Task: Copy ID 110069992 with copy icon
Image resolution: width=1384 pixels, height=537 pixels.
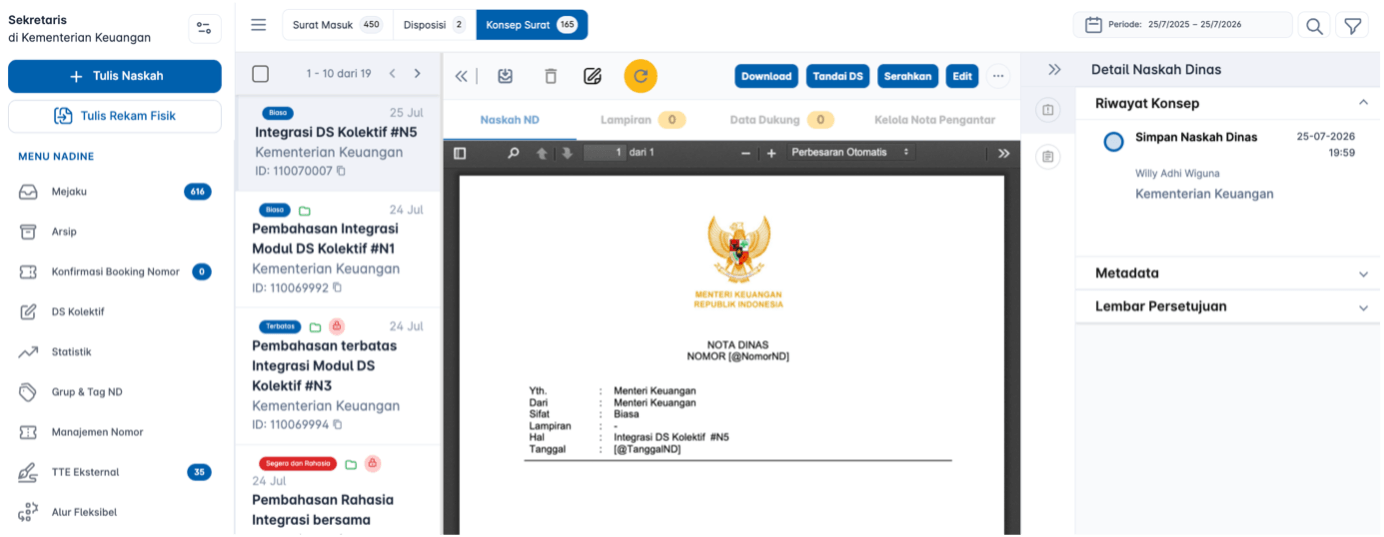Action: coord(337,288)
